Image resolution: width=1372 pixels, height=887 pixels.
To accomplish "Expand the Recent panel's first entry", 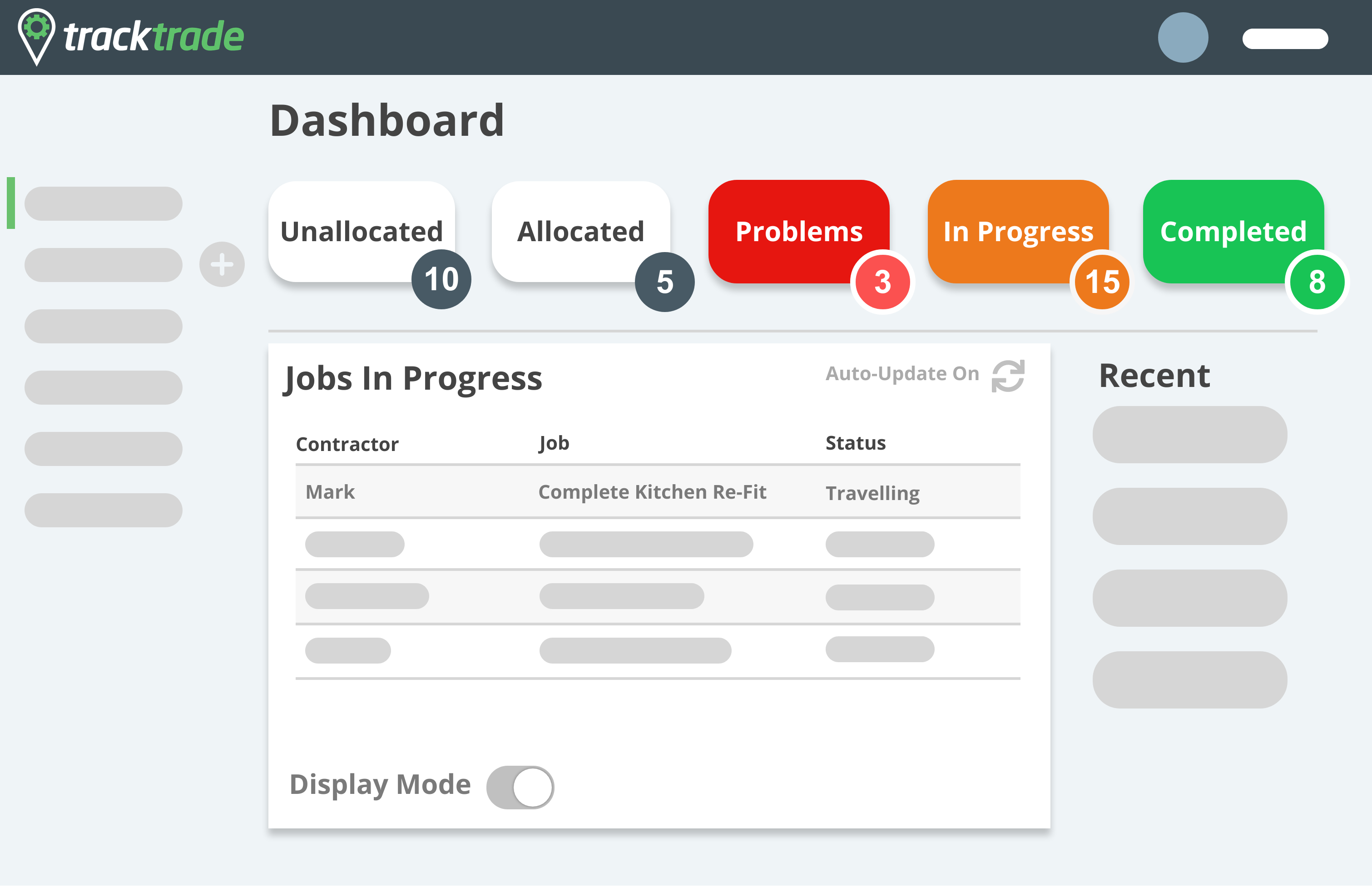I will [x=1189, y=434].
